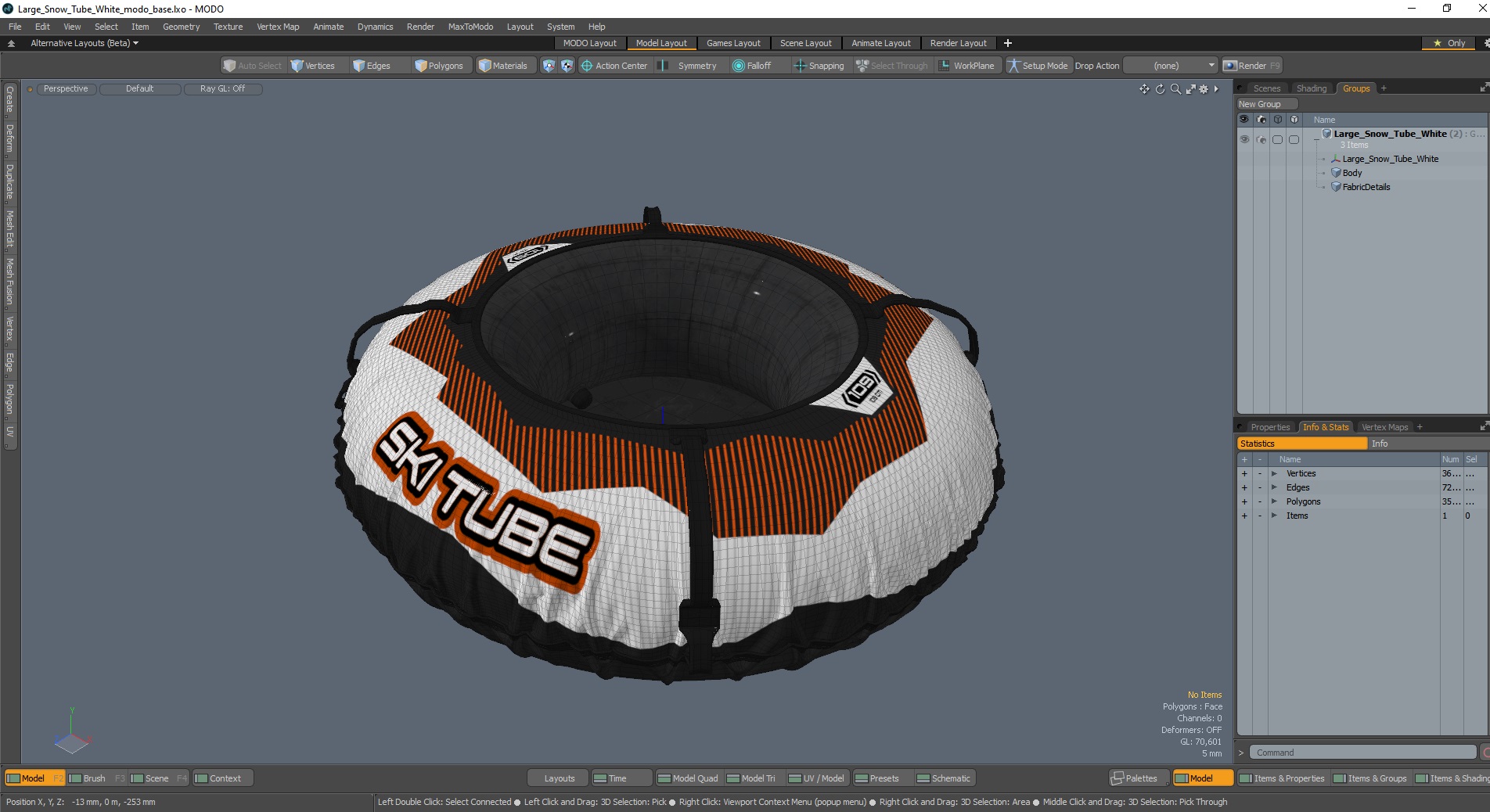The width and height of the screenshot is (1490, 812).
Task: Open the Action Center menu
Action: click(614, 66)
